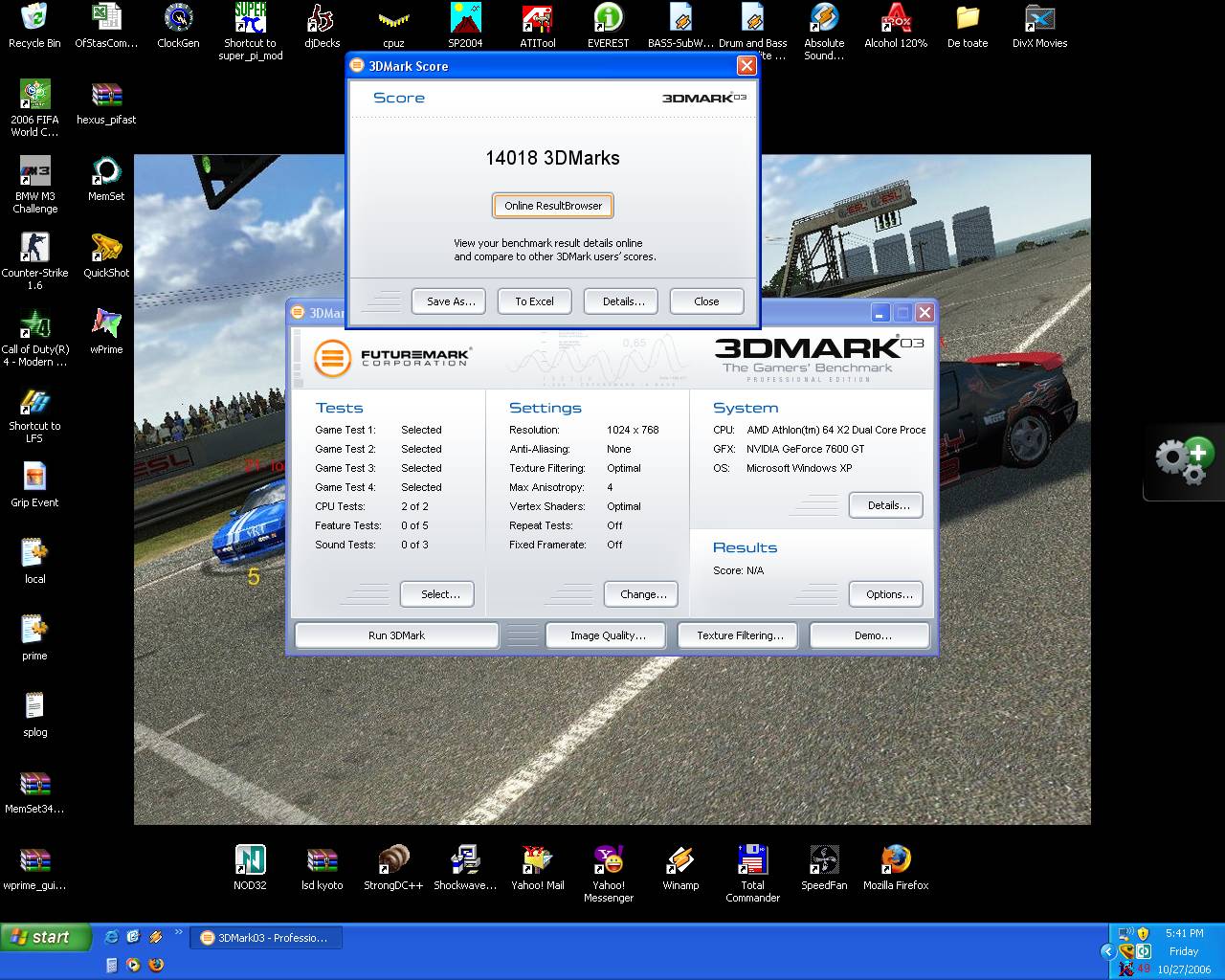Launch Call of Duty 4 desktop shortcut
The height and width of the screenshot is (980, 1225).
pos(34,338)
